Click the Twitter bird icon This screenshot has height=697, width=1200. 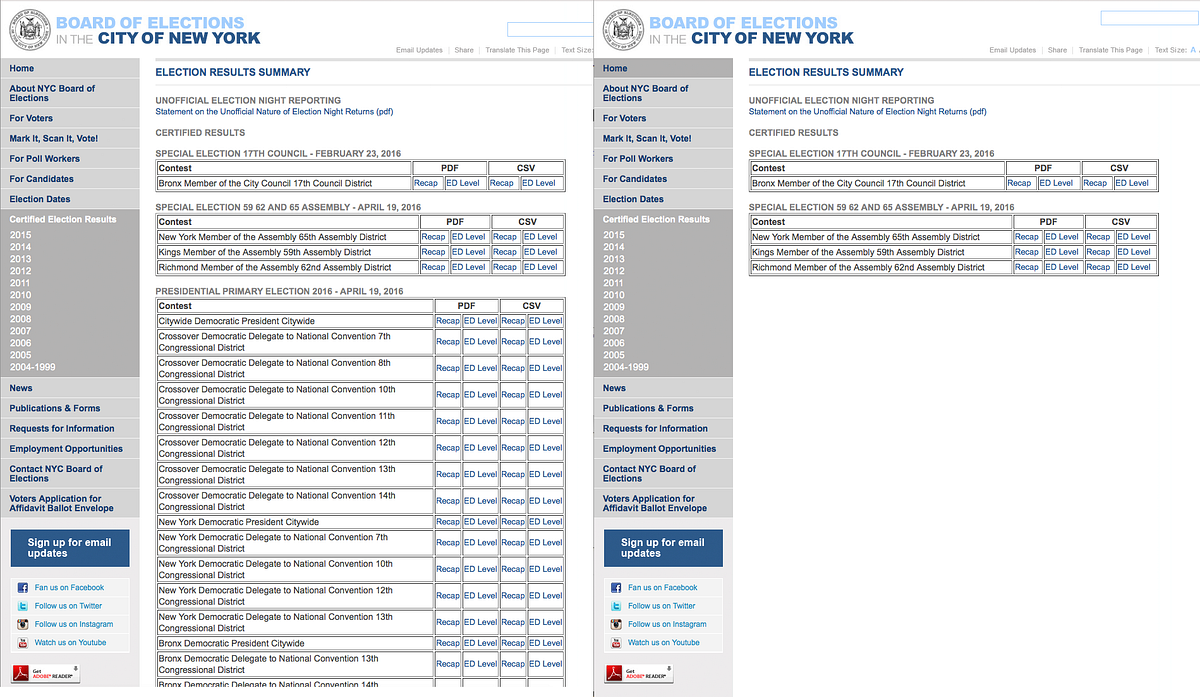tap(25, 605)
